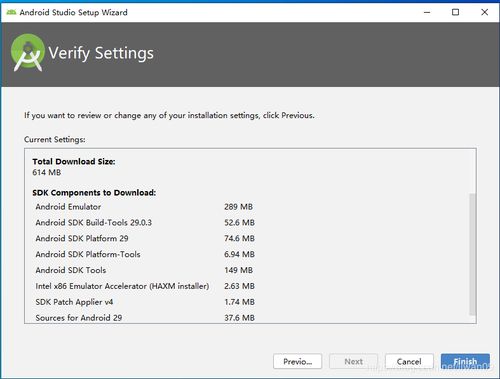Select Intel x86 Emulator Accelerator row
The width and height of the screenshot is (500, 379).
coord(145,286)
